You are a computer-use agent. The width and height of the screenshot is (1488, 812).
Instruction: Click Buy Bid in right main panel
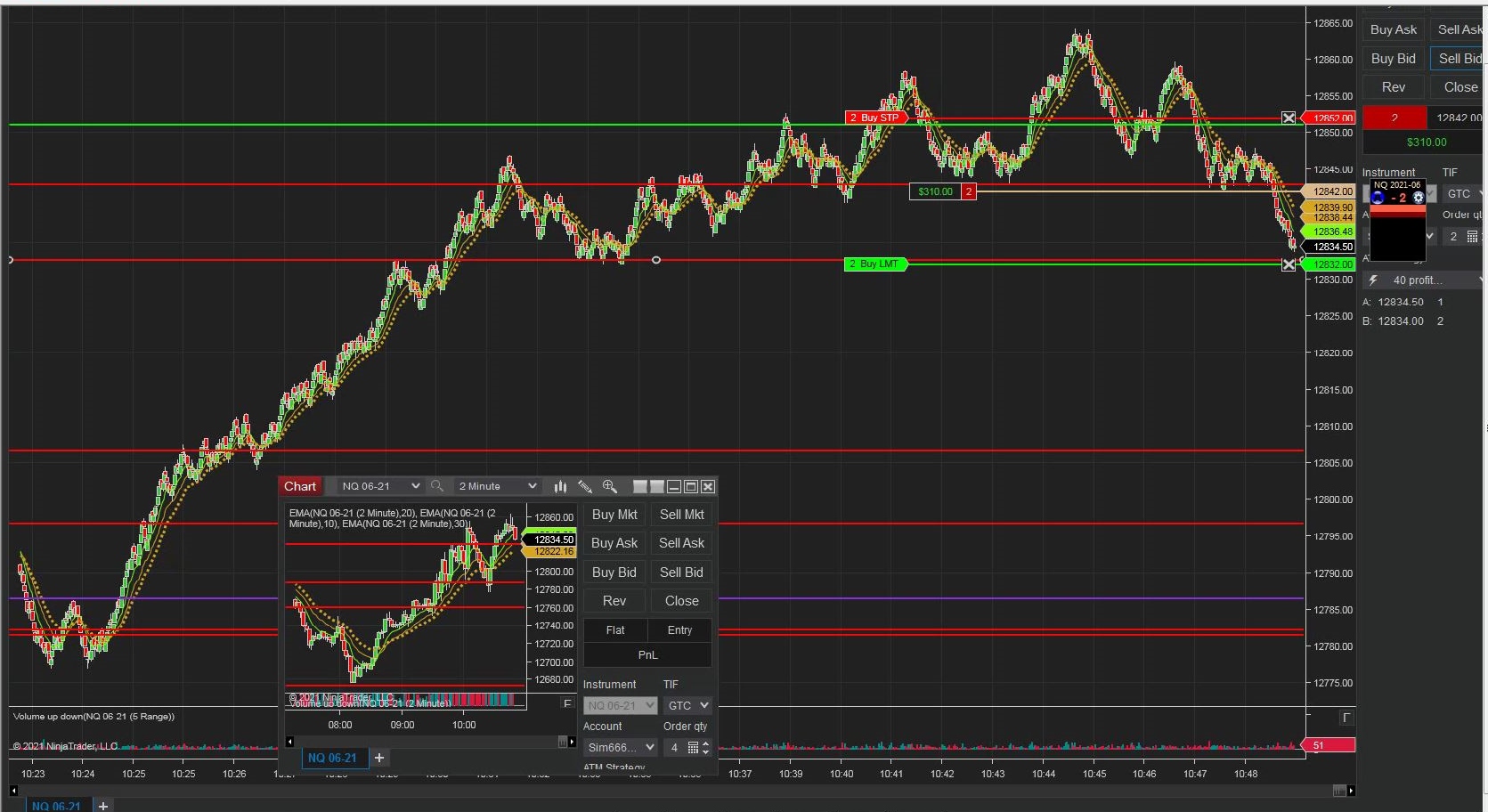(1394, 59)
